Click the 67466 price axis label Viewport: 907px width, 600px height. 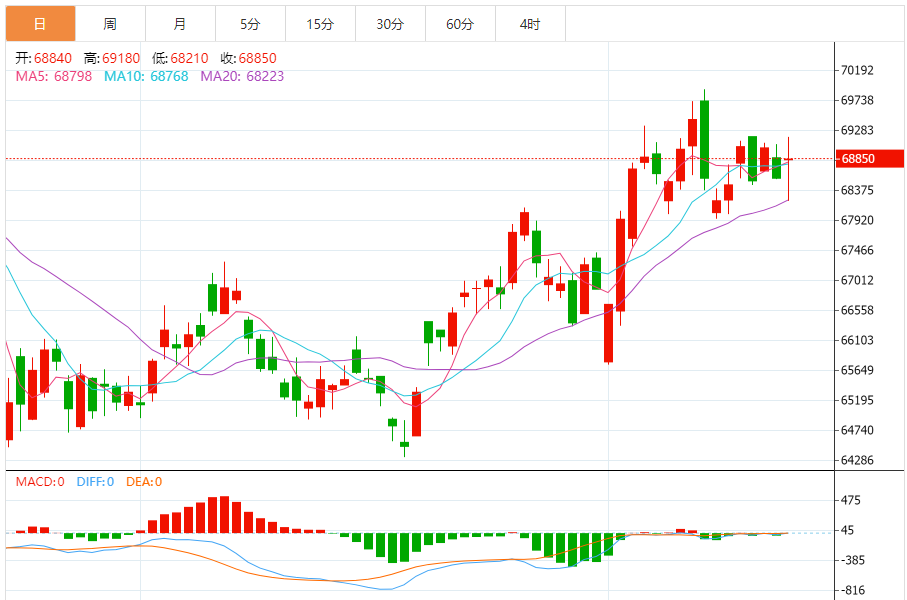857,251
